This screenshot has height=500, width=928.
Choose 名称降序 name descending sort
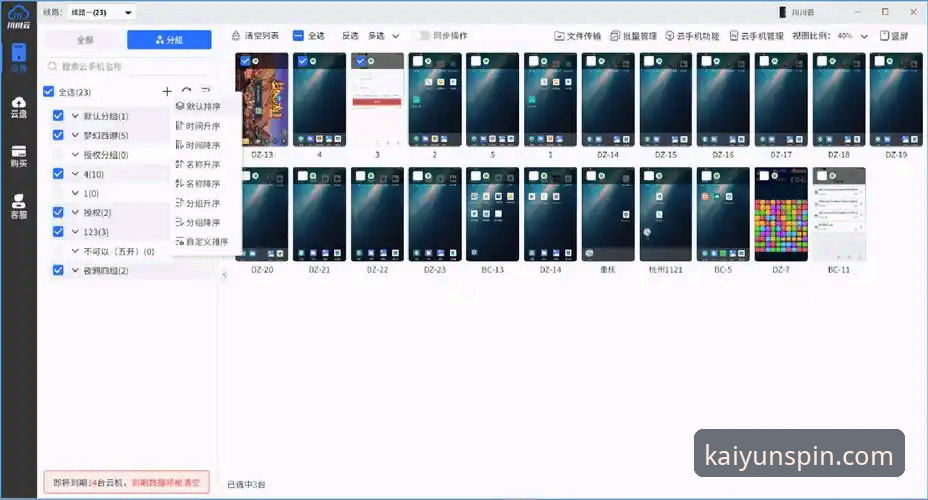click(205, 183)
